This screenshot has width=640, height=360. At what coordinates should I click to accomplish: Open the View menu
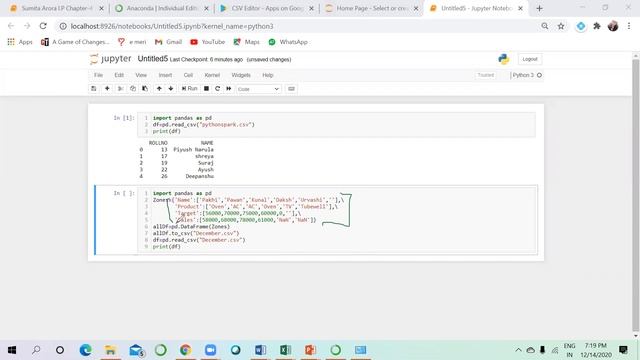coord(141,75)
